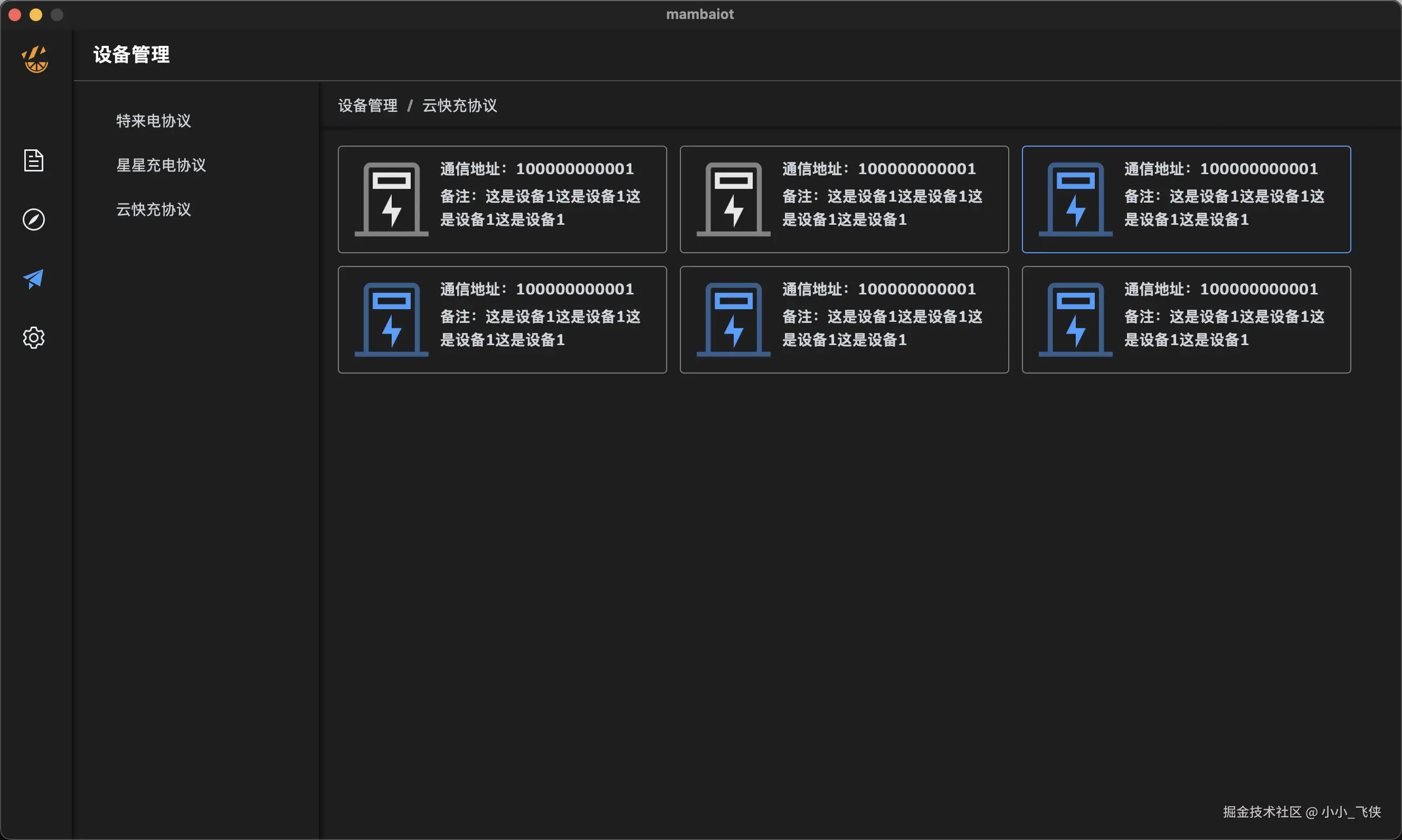Click blue charger icon in bottom-middle card

tap(733, 319)
